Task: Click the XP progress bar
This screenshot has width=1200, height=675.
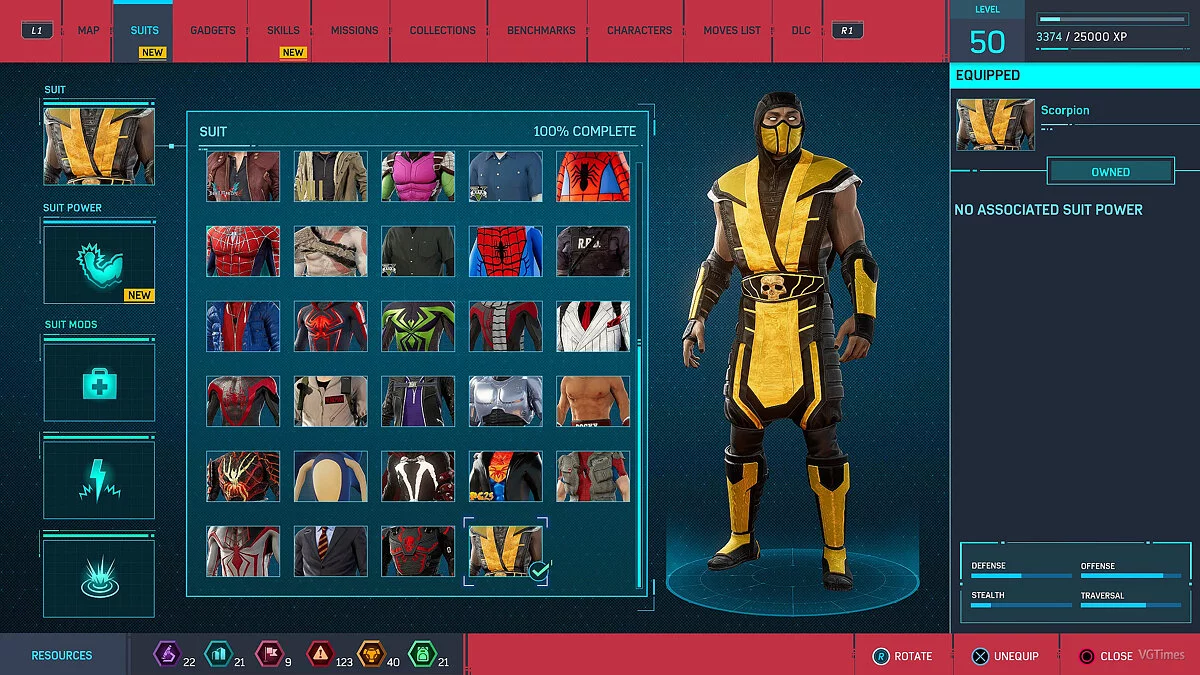Action: pyautogui.click(x=1110, y=18)
